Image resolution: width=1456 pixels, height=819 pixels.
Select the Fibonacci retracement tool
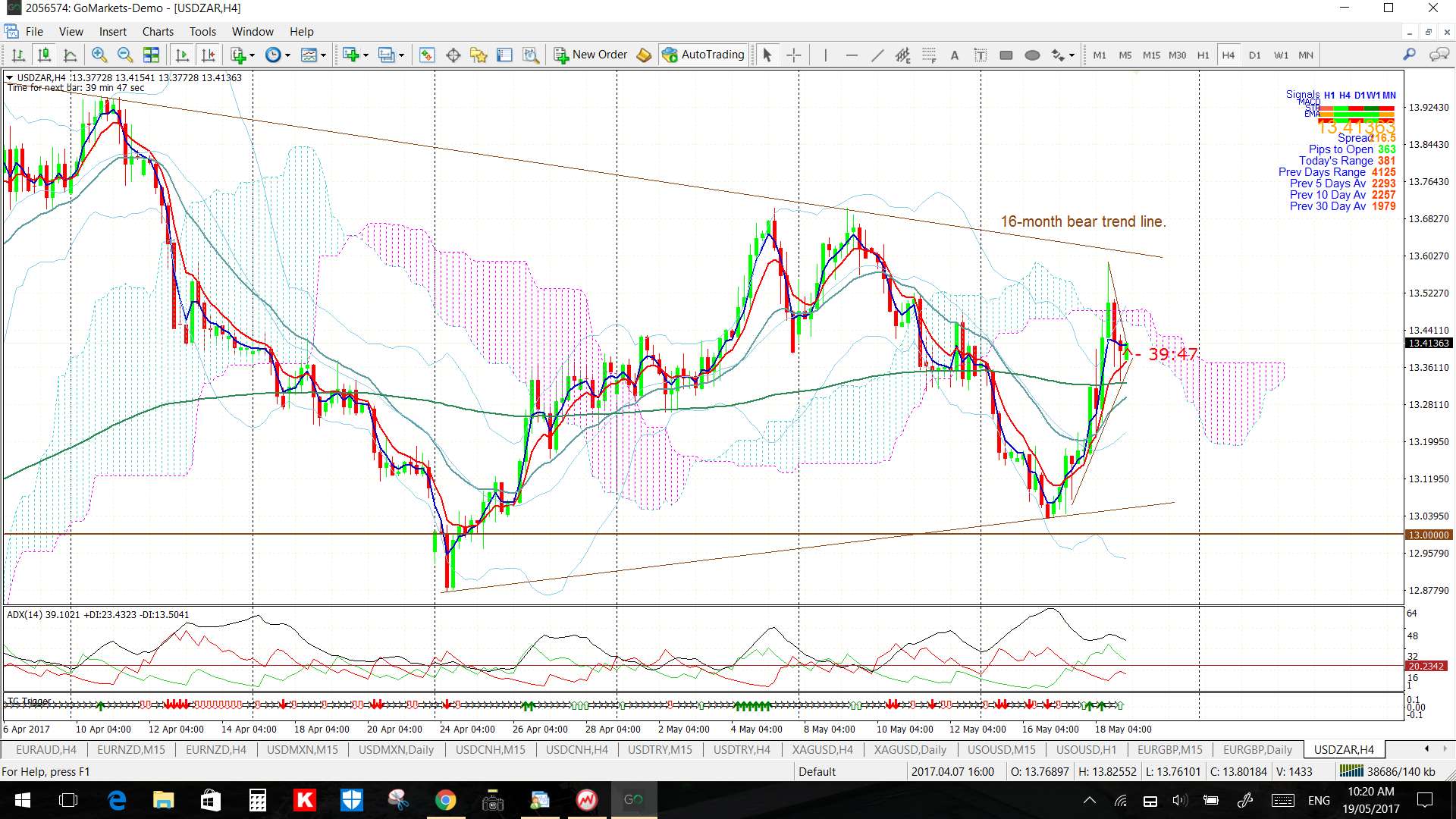[x=929, y=55]
